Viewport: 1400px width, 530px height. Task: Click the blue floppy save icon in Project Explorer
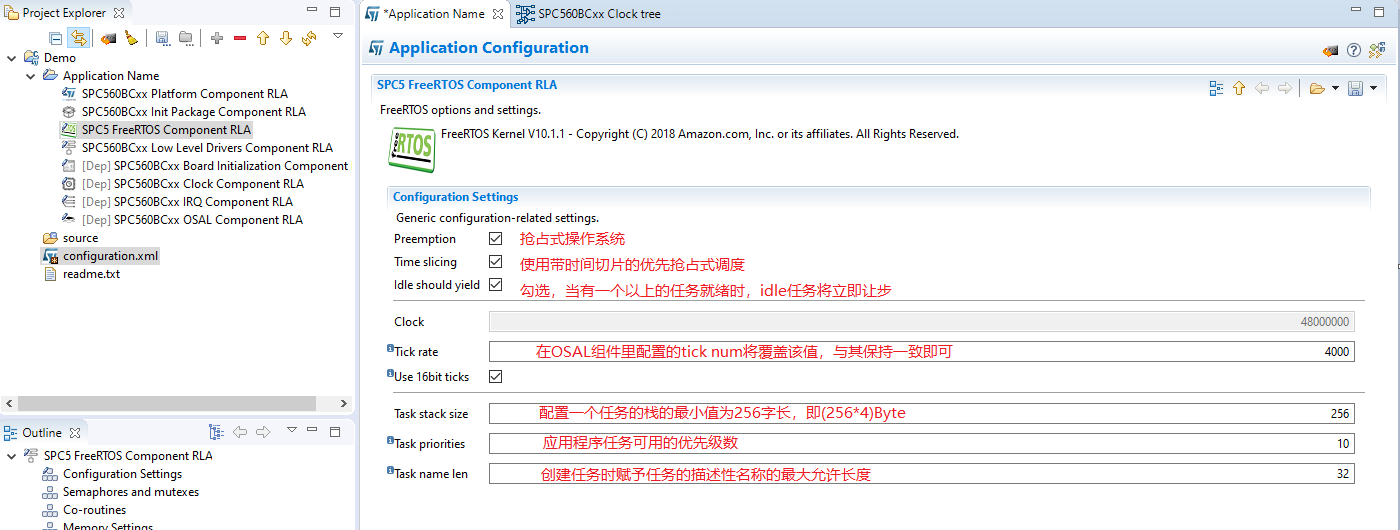[162, 38]
